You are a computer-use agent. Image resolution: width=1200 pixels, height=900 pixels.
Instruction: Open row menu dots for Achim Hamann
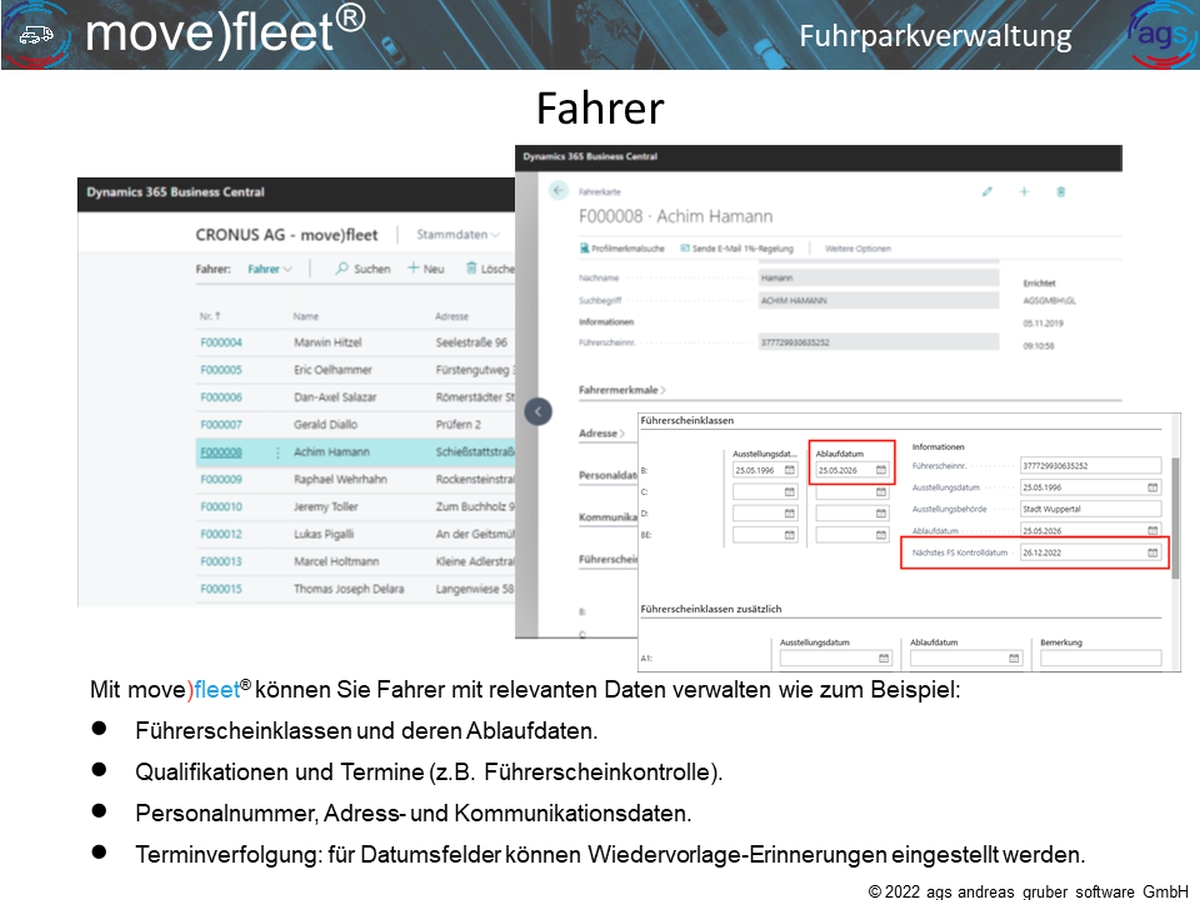click(x=278, y=452)
